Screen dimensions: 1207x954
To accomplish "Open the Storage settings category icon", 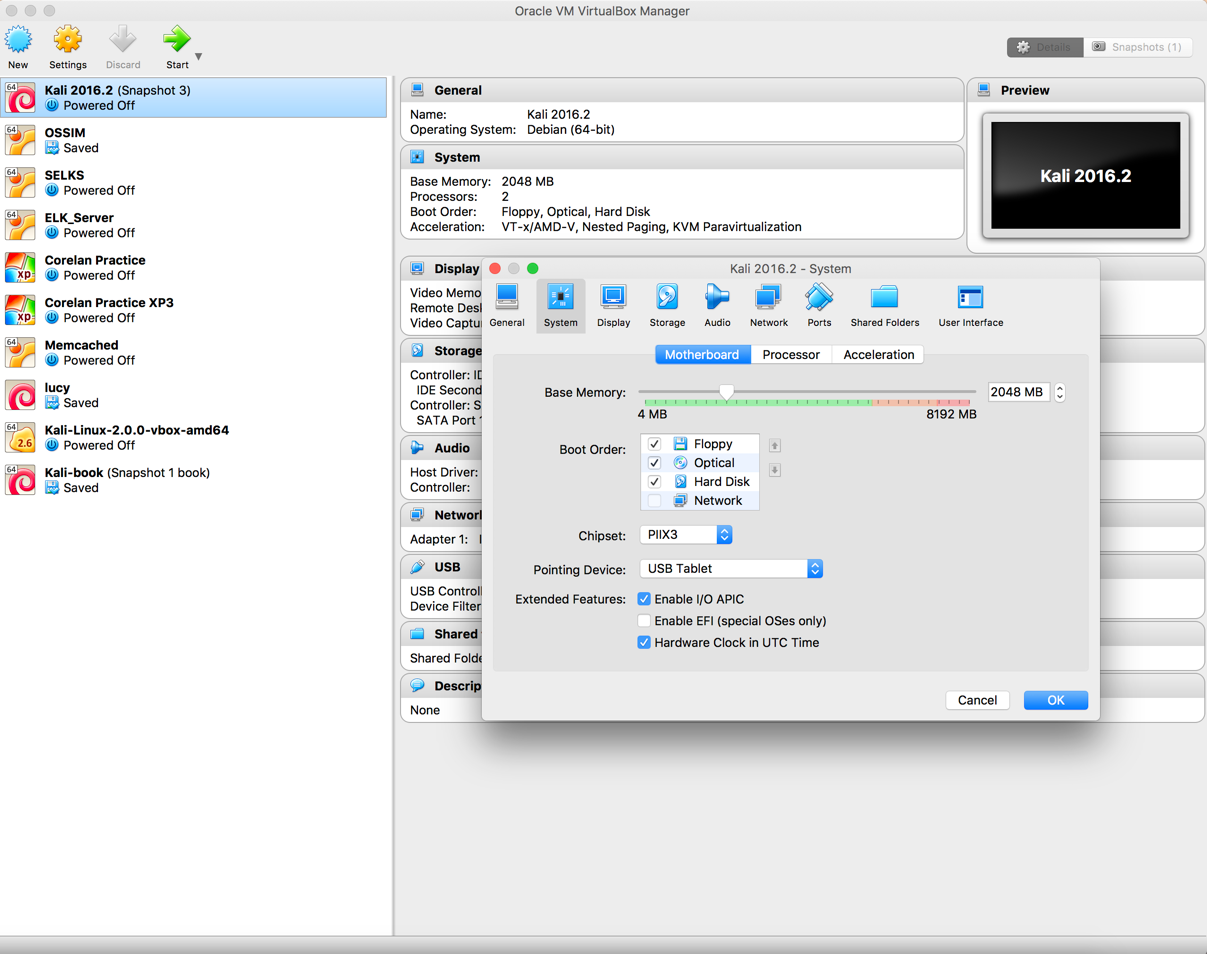I will point(667,305).
